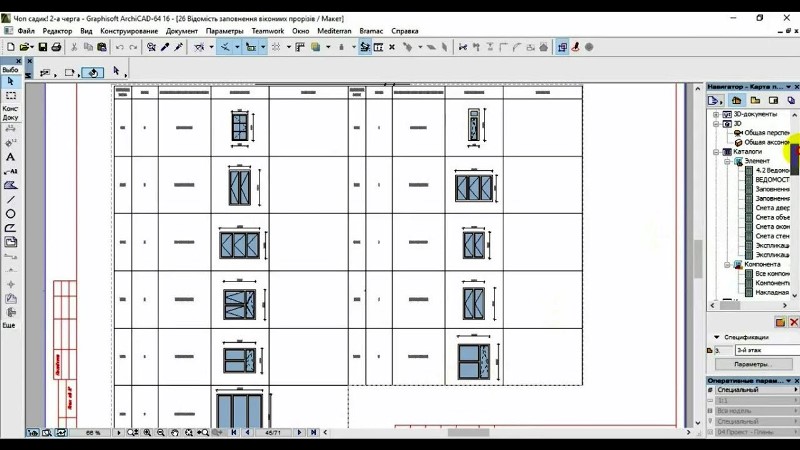The height and width of the screenshot is (450, 800).
Task: Collapse the Спецификации section triangle
Action: coord(716,337)
